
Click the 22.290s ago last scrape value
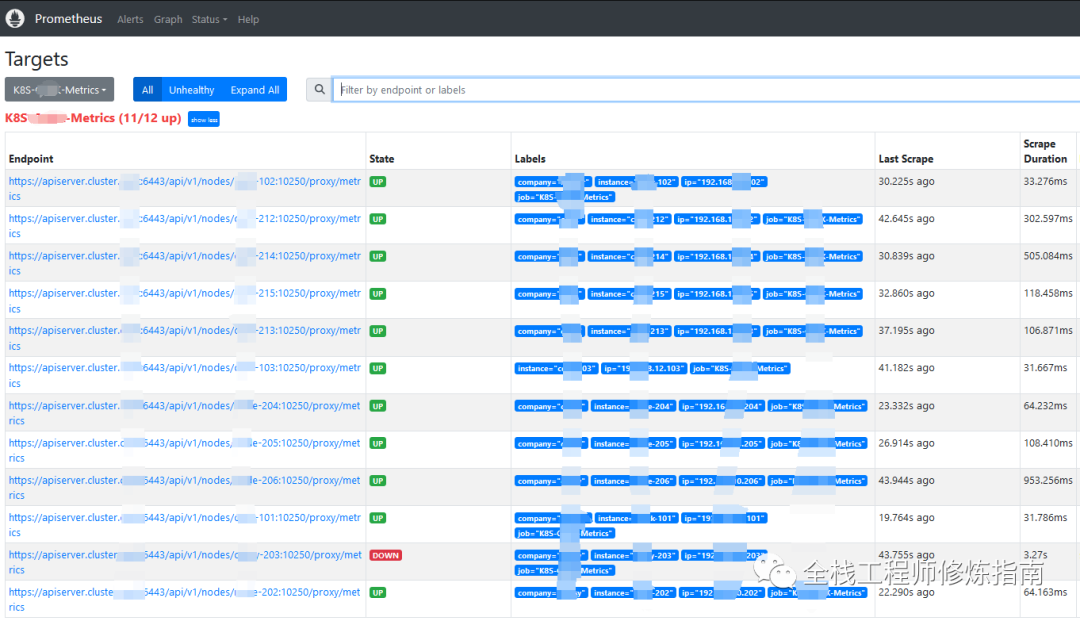(x=906, y=591)
